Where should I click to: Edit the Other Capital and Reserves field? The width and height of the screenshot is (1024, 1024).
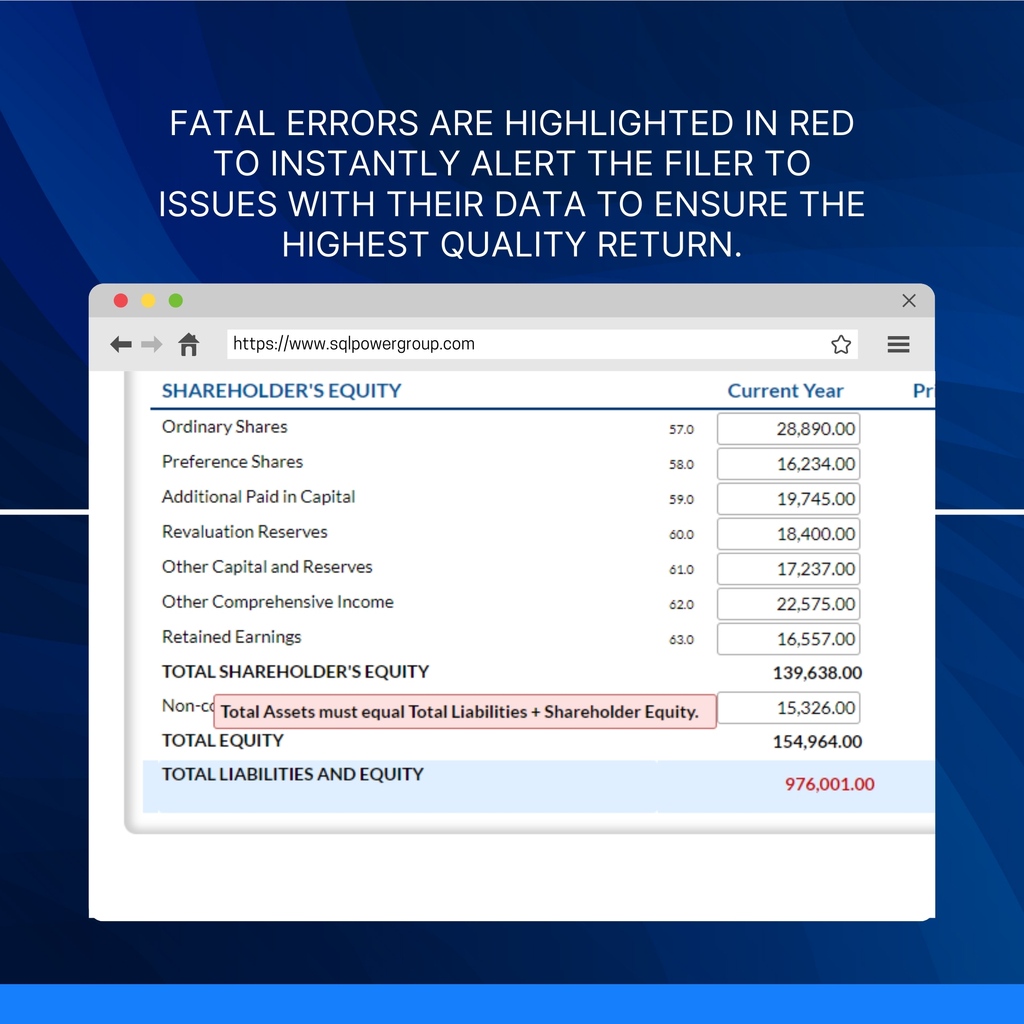(788, 569)
